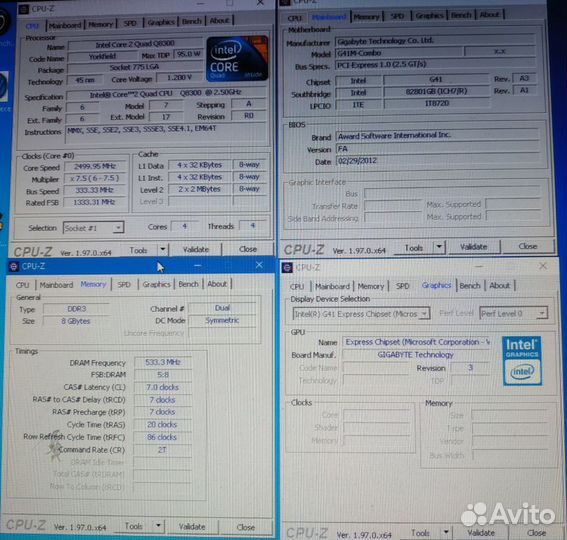This screenshot has height=540, width=567.
Task: Close the Memory window with the X
Action: click(259, 265)
